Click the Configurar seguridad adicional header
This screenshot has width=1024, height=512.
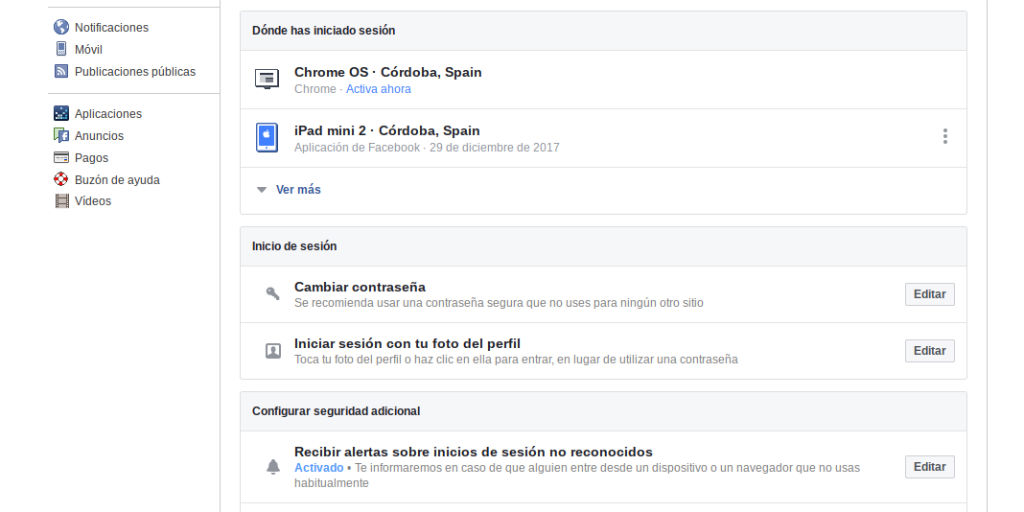336,411
